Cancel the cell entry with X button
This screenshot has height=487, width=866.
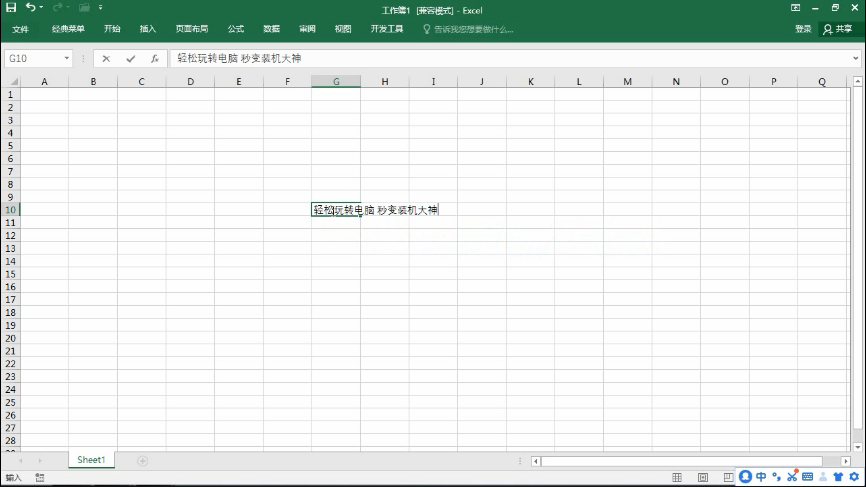click(x=106, y=59)
